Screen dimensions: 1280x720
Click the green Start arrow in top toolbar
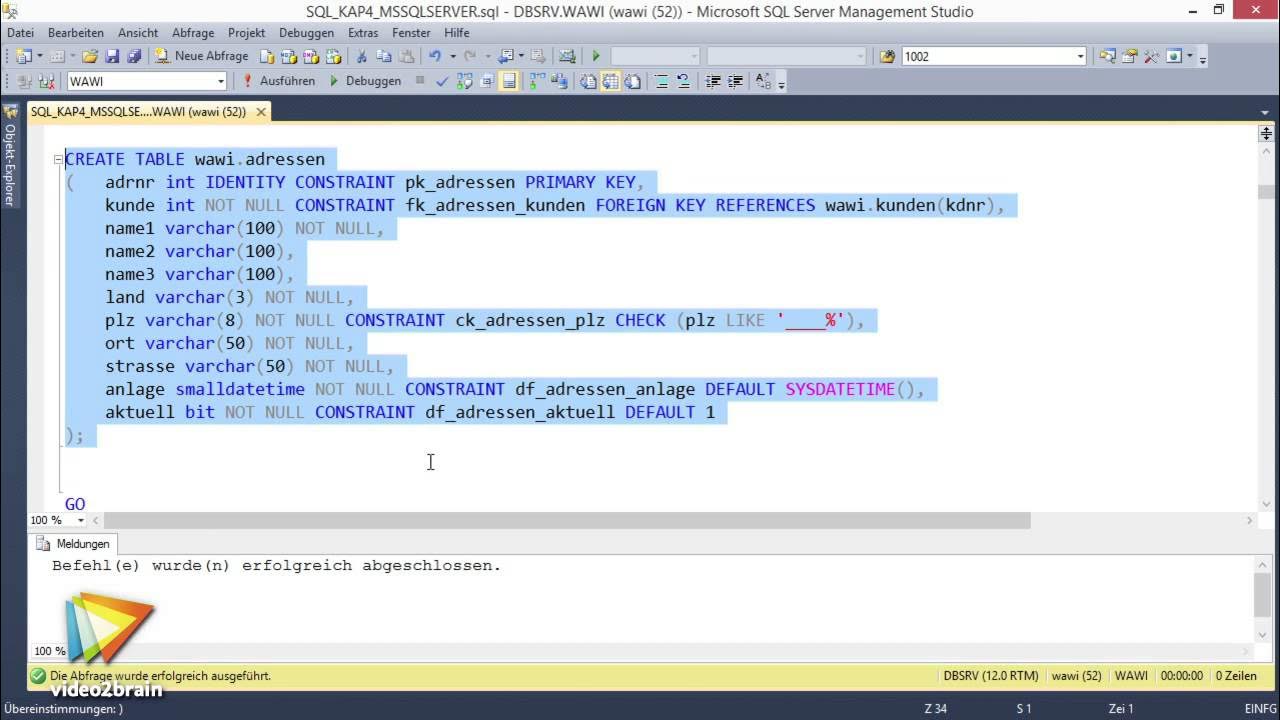click(595, 56)
